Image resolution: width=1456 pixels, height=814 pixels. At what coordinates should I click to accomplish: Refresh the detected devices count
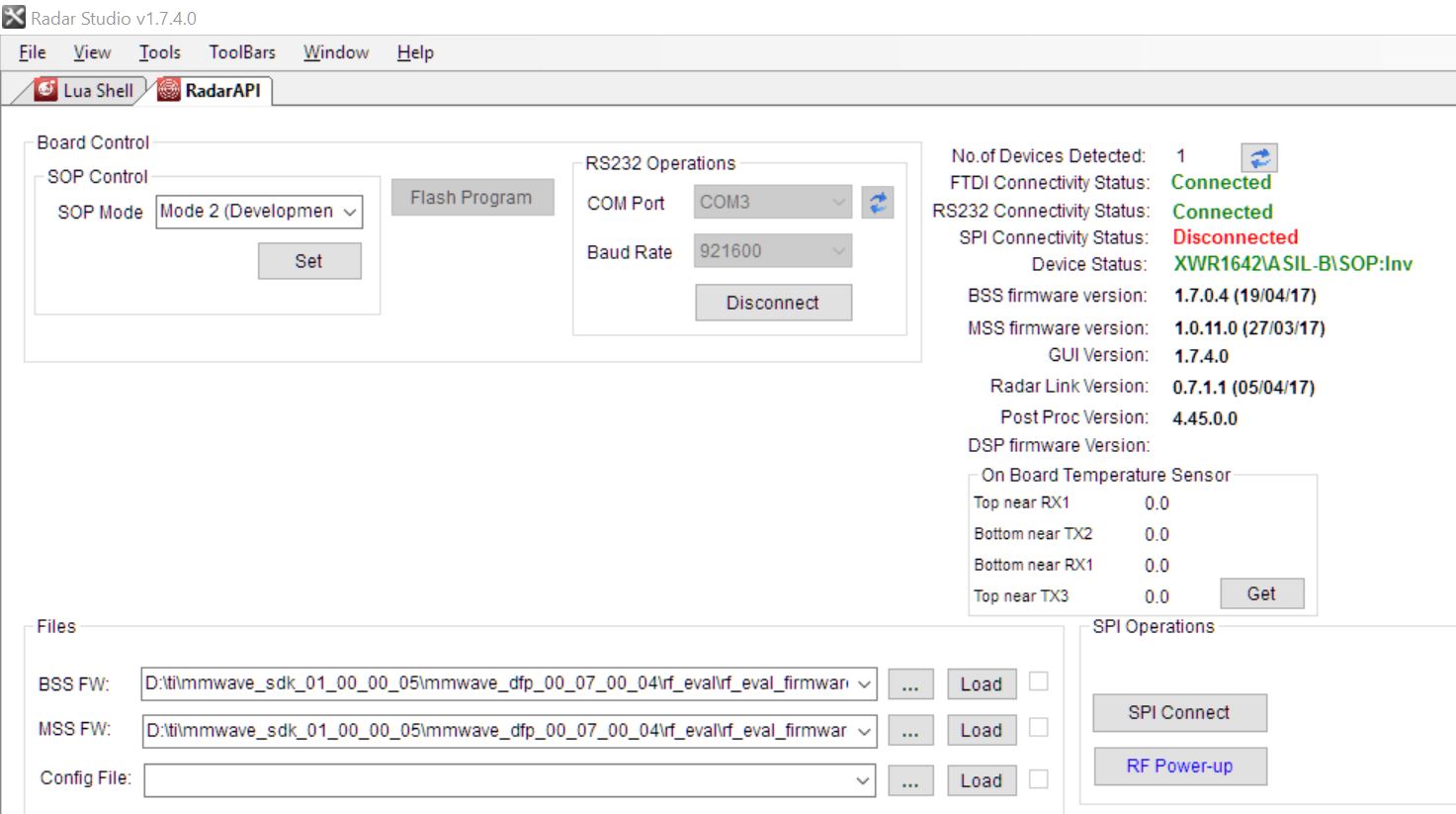[x=1259, y=158]
